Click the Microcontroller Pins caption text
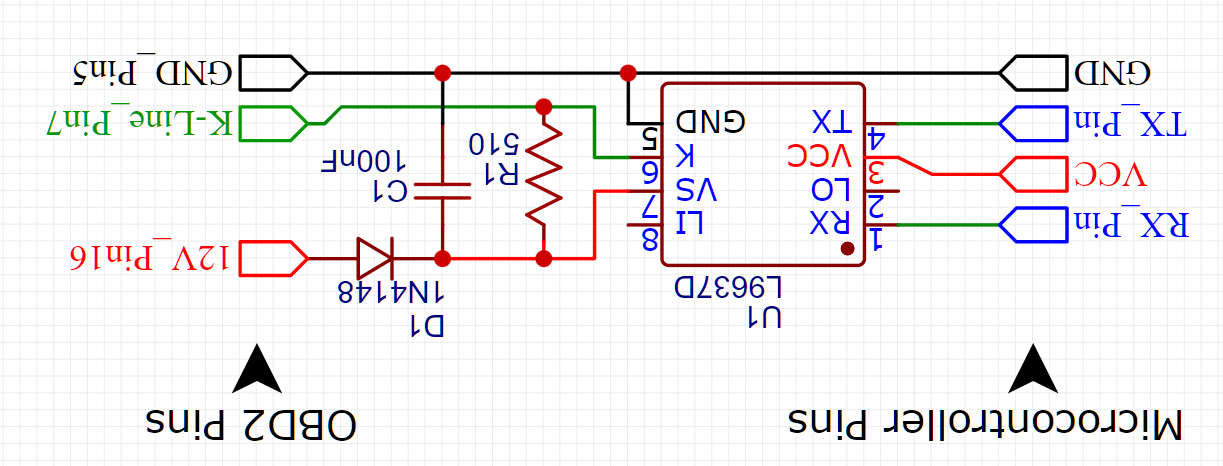 [x=985, y=424]
